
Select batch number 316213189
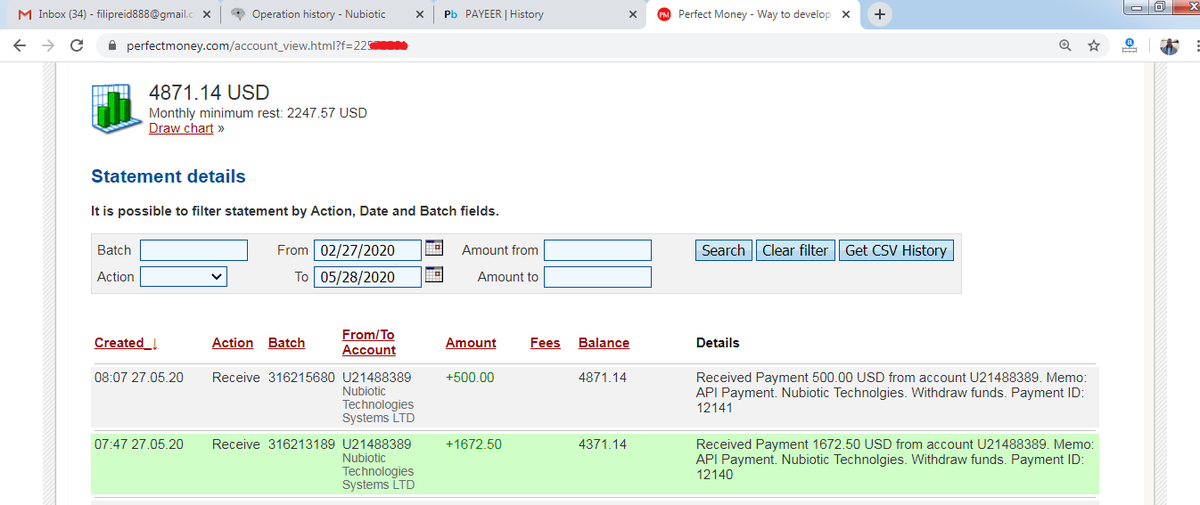point(301,444)
